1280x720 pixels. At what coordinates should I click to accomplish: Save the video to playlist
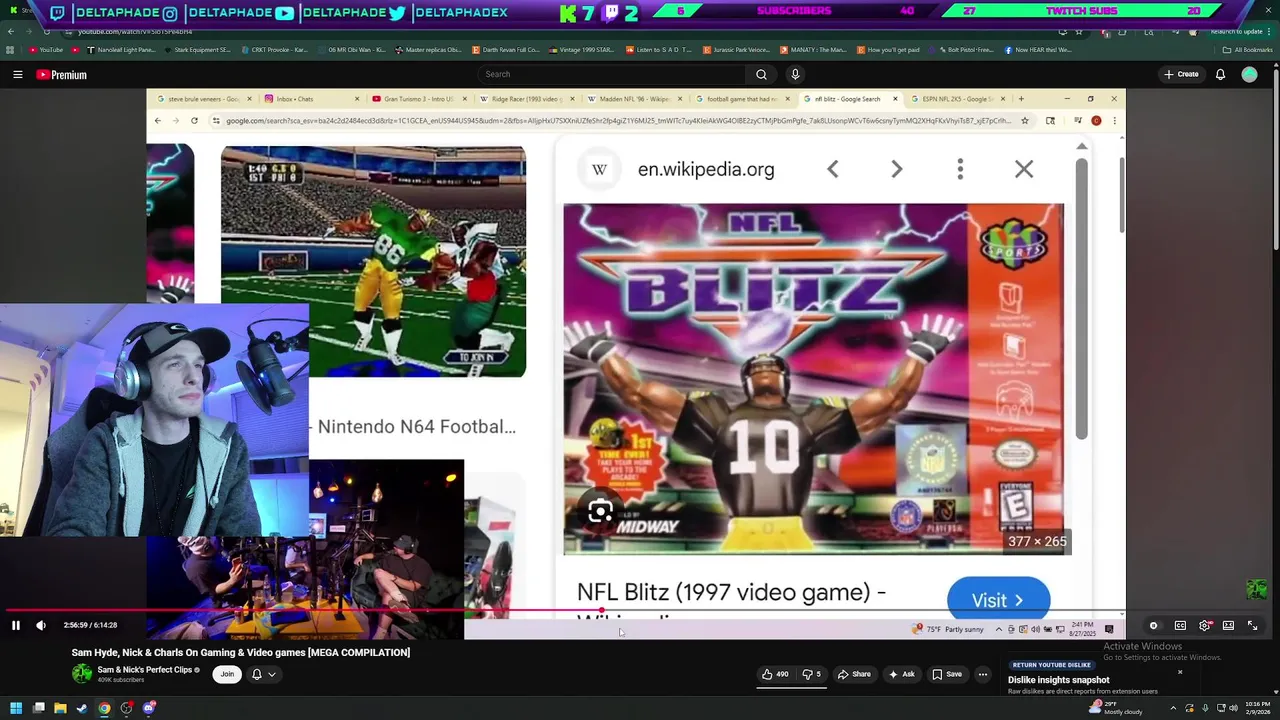point(947,674)
